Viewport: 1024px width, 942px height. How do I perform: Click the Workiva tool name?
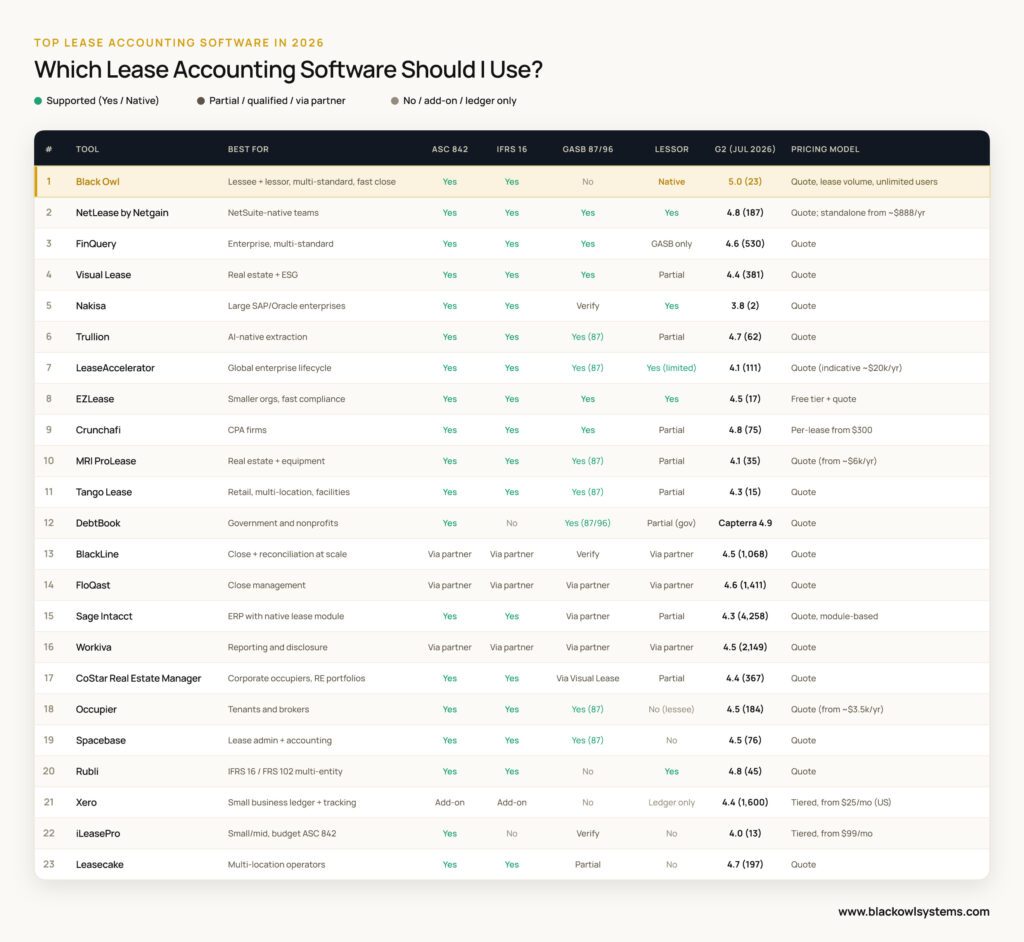[x=93, y=647]
